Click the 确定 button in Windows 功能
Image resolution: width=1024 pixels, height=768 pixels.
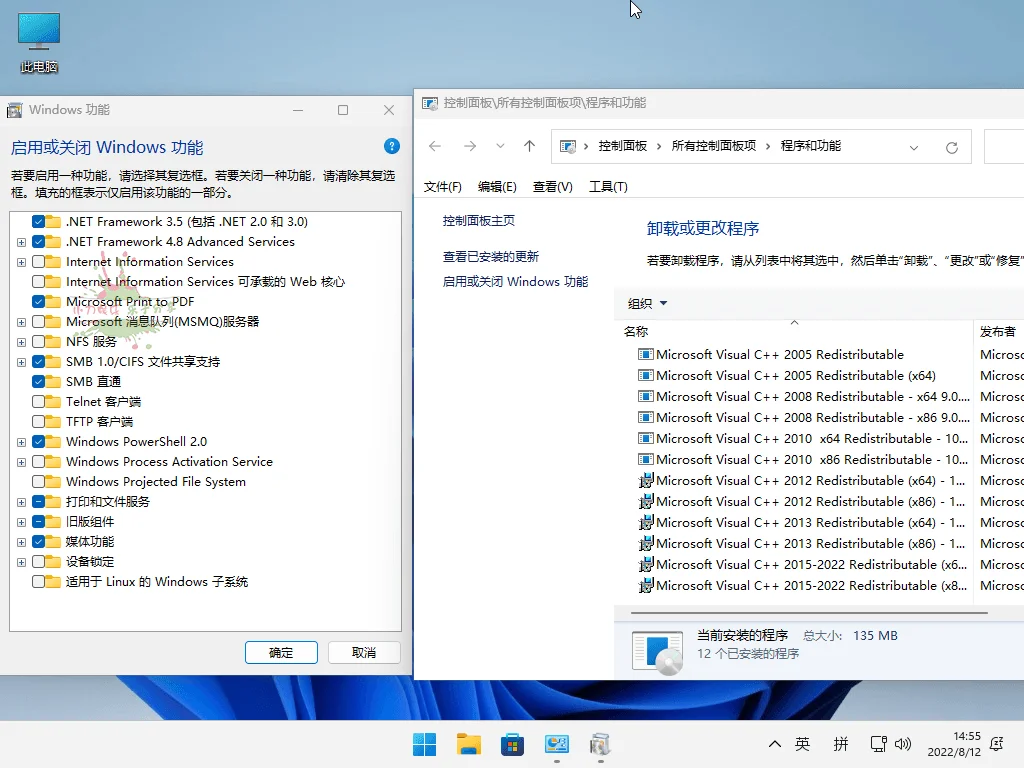point(281,651)
